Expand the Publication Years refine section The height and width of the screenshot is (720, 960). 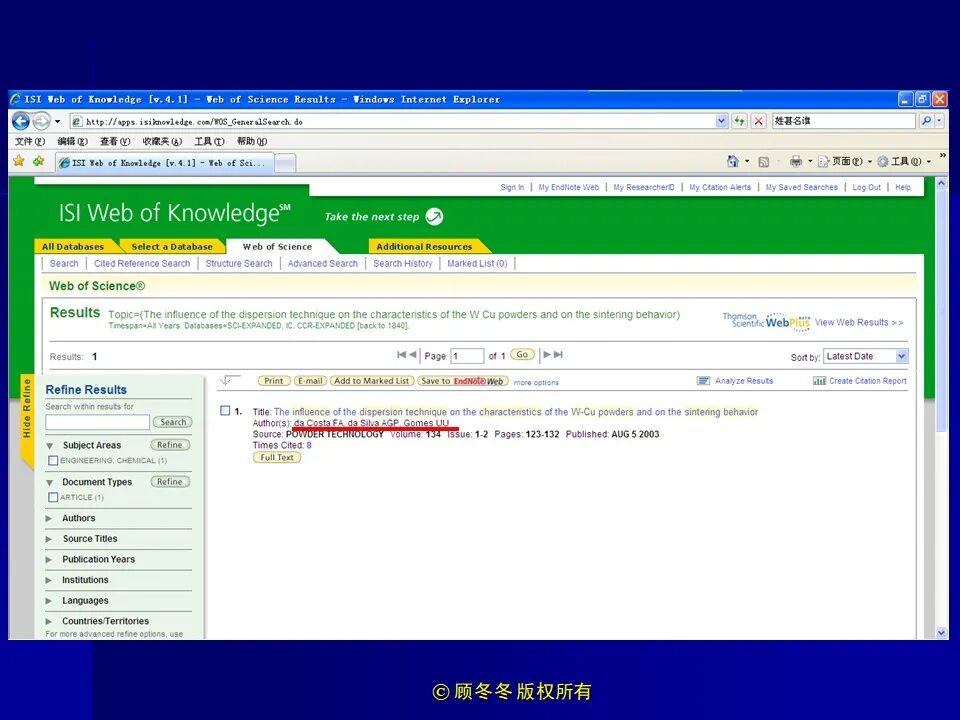[49, 560]
